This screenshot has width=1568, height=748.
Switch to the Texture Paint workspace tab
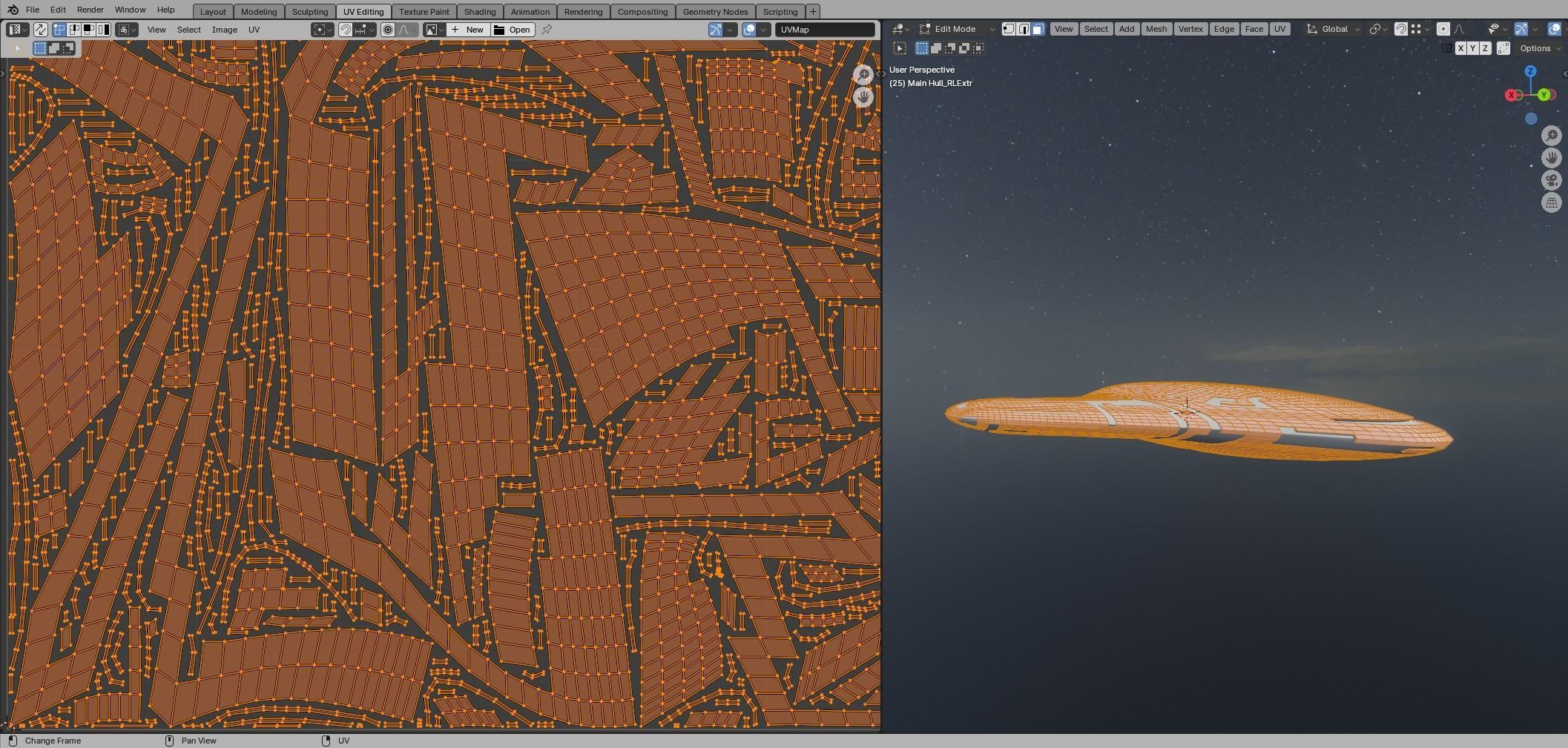point(424,12)
